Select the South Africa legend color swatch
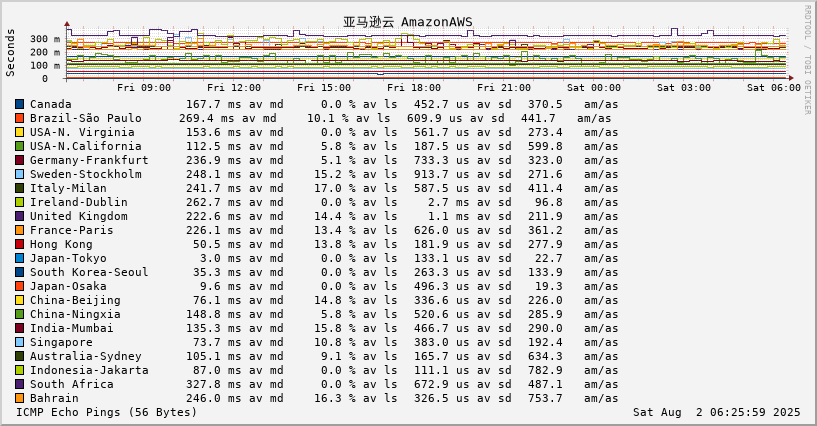Image resolution: width=817 pixels, height=426 pixels. click(x=19, y=384)
